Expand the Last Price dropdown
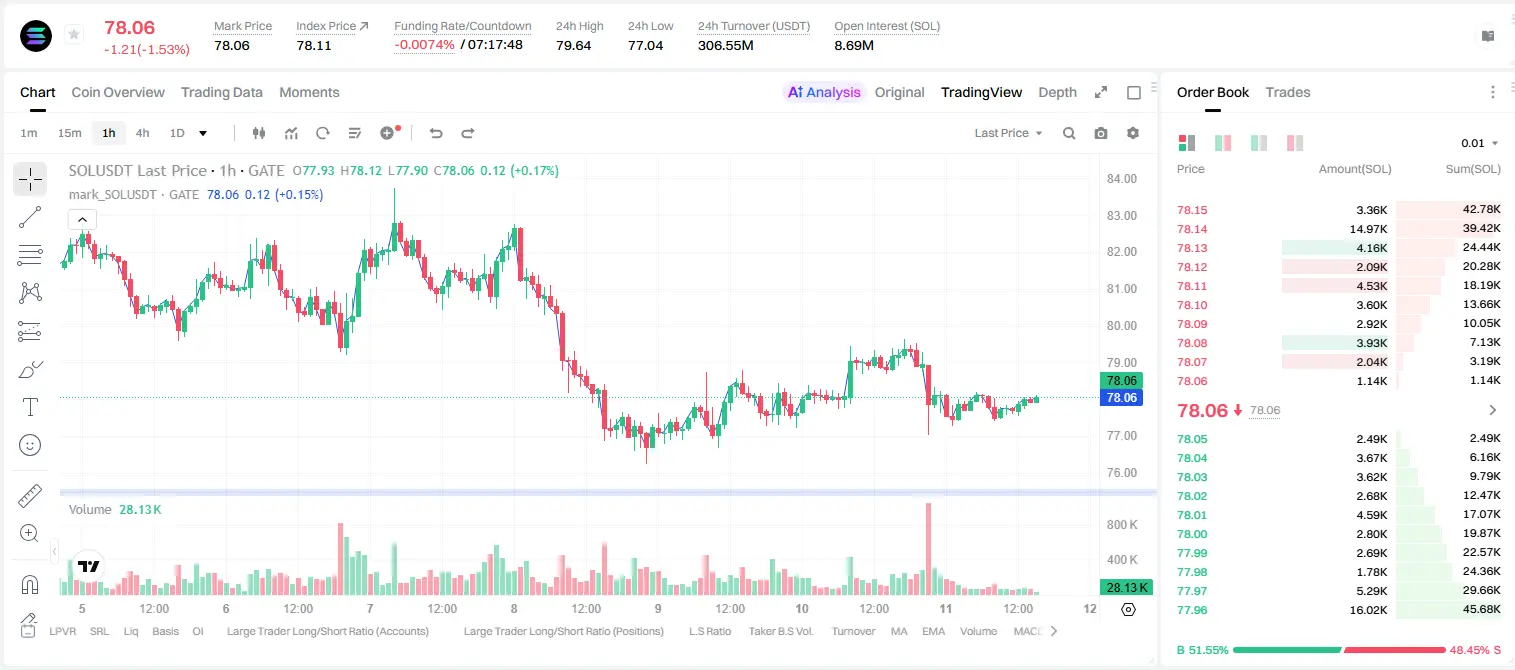1515x670 pixels. [x=1008, y=133]
